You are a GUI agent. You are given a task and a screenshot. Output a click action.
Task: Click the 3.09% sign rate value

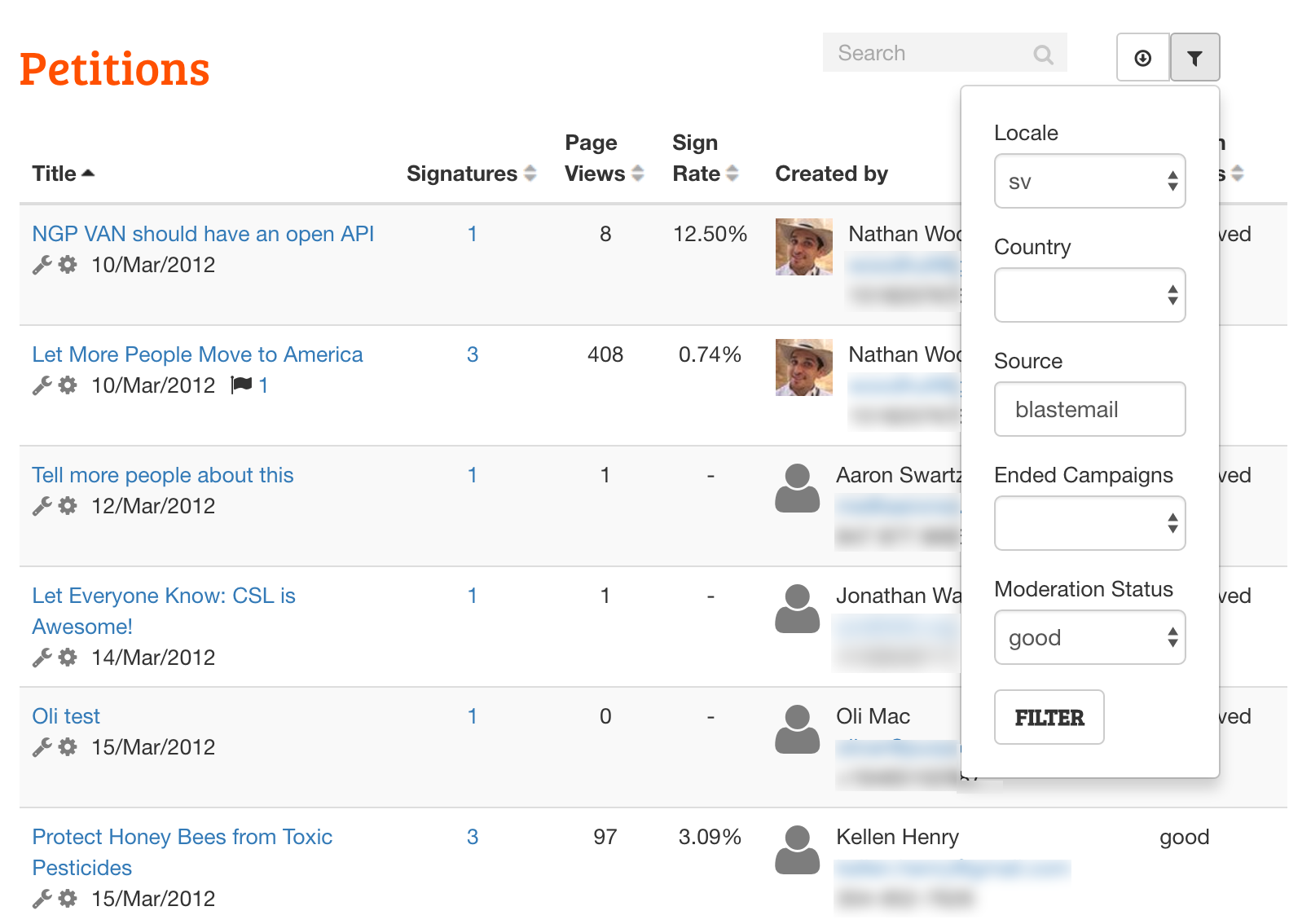710,837
